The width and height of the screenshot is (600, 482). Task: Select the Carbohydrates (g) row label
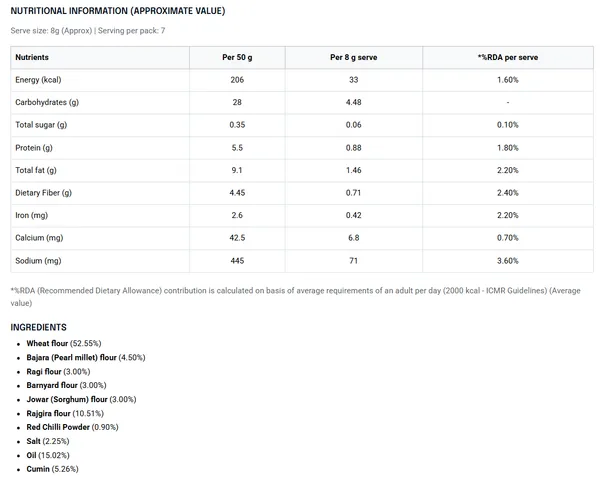47,103
